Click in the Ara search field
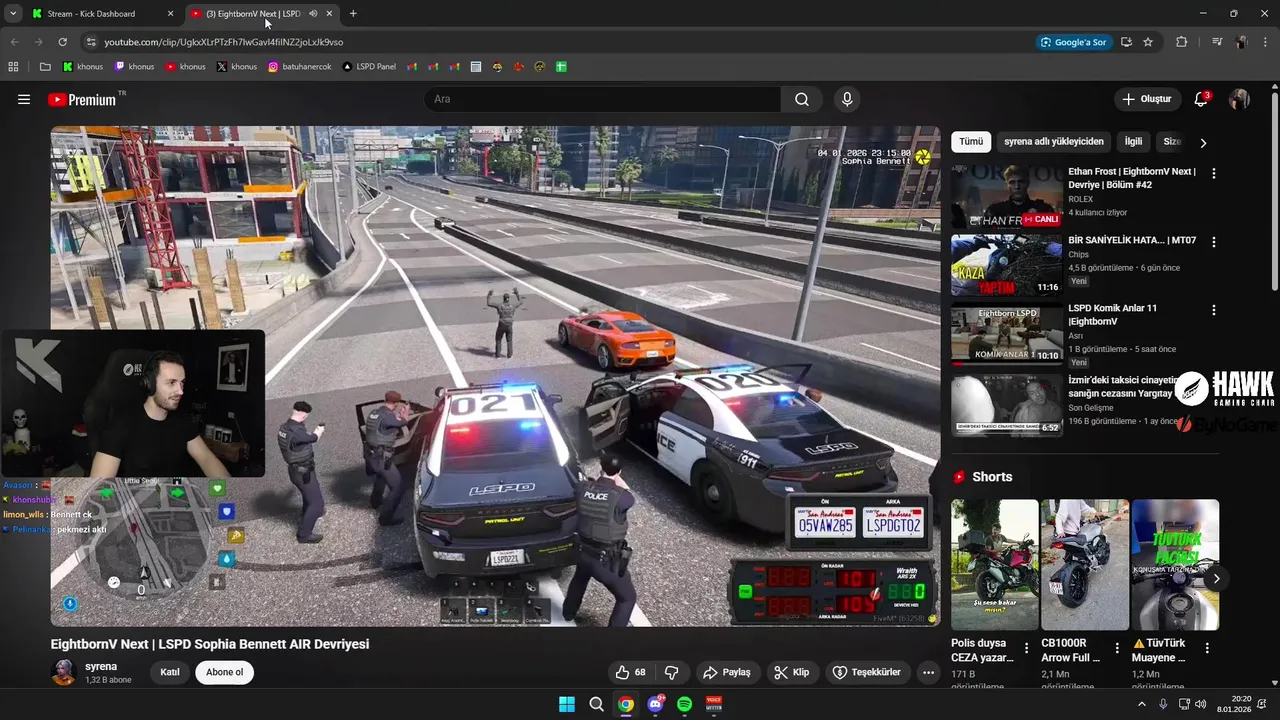 603,99
